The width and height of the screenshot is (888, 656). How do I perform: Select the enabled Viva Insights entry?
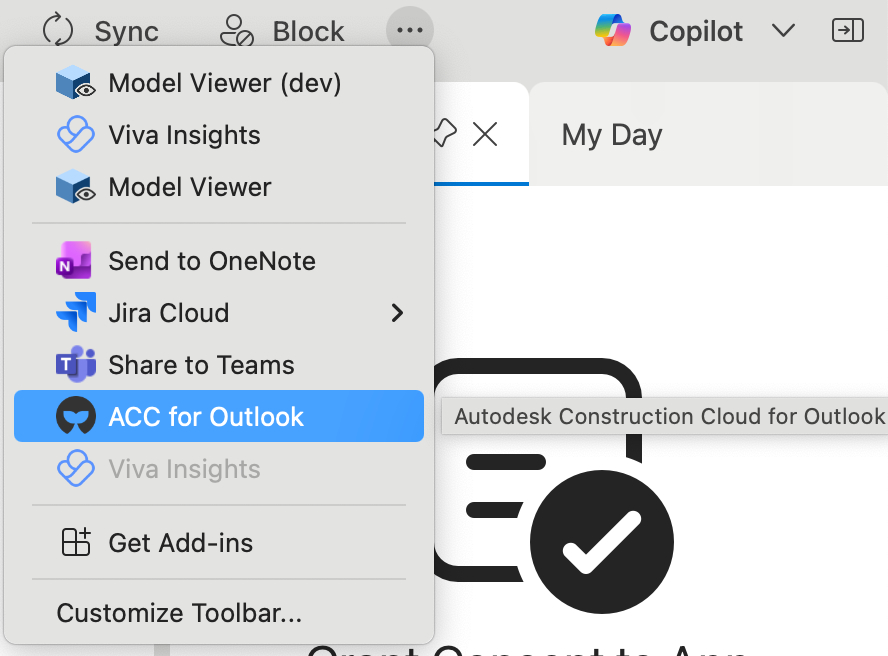[184, 135]
